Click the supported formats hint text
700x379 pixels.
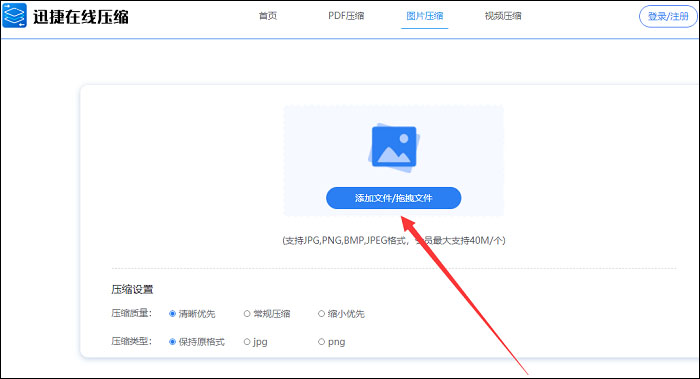[x=393, y=241]
